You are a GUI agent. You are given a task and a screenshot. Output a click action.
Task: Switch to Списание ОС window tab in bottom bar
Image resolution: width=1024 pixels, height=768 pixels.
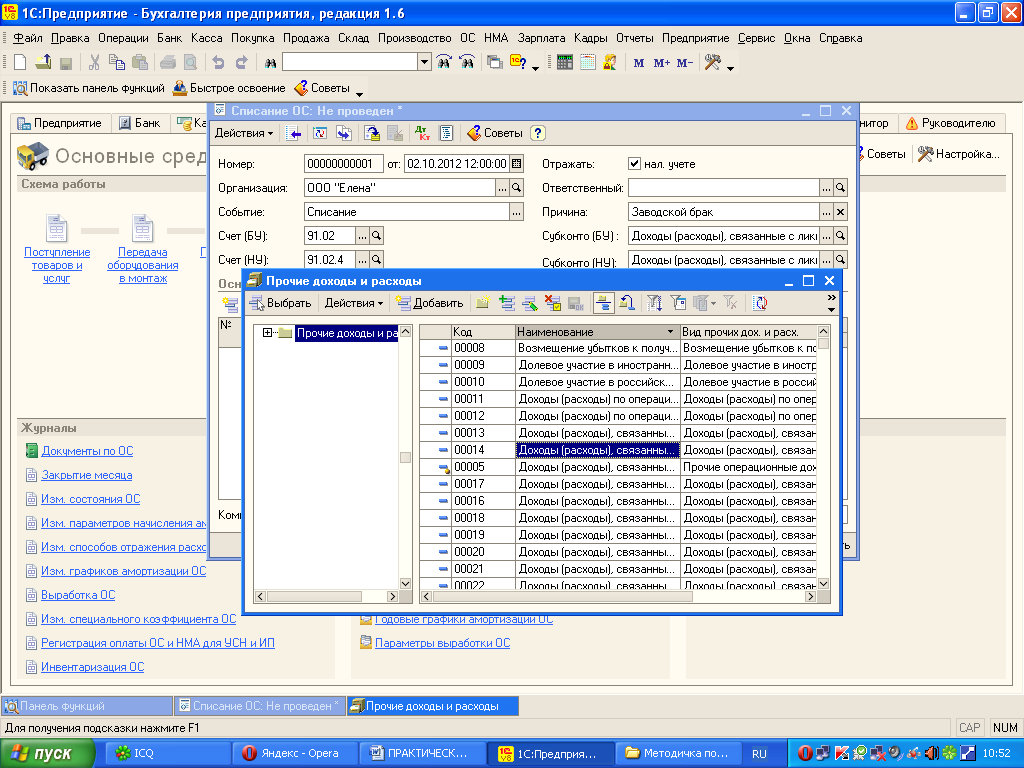[259, 706]
